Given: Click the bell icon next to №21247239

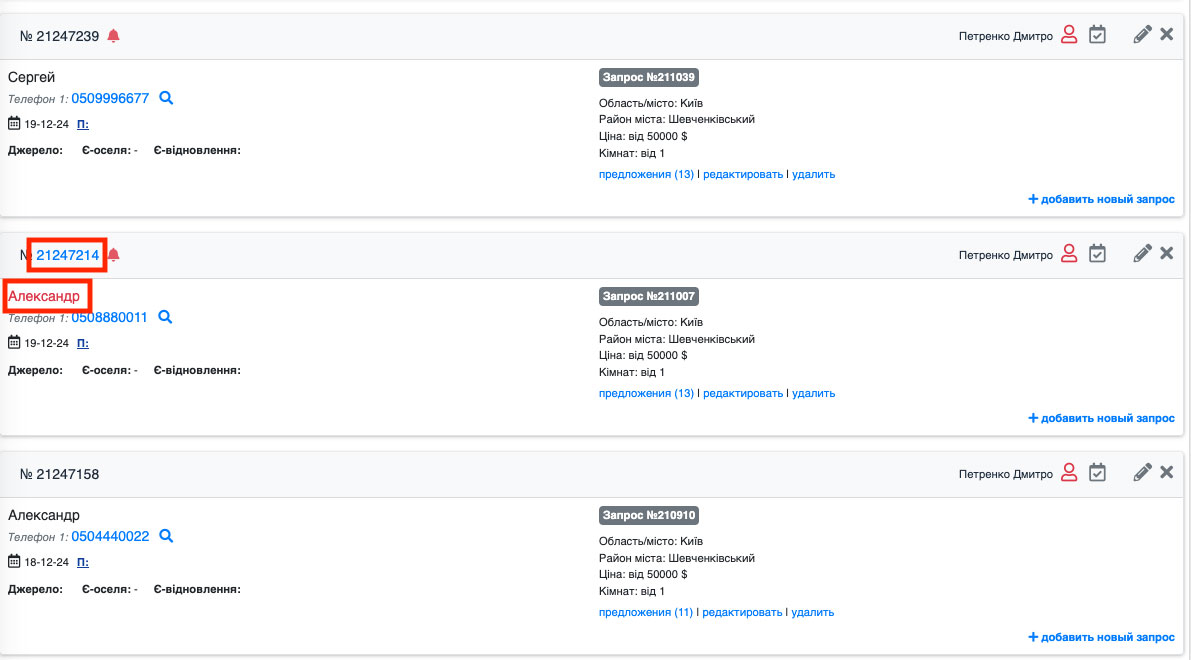Looking at the screenshot, I should tap(113, 36).
